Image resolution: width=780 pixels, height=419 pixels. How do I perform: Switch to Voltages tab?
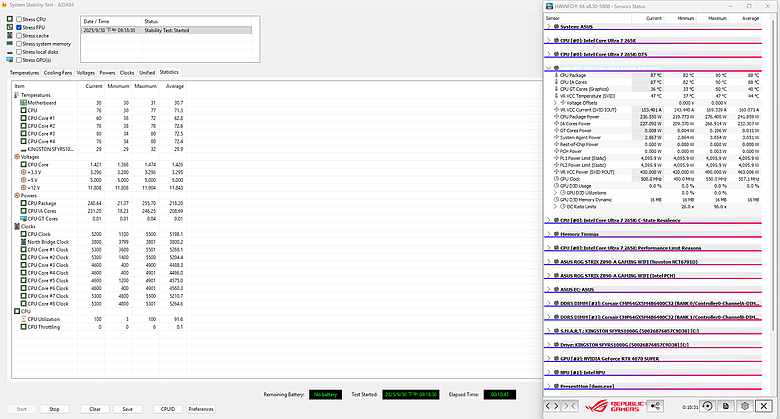pos(86,73)
